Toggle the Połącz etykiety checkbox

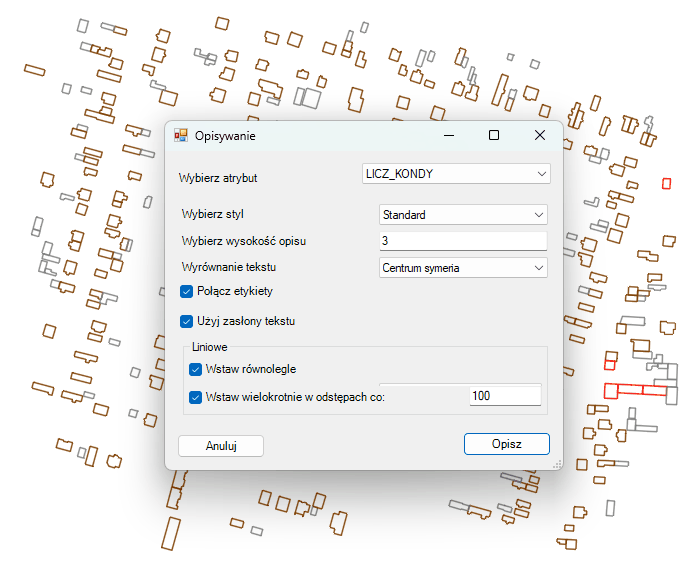(x=187, y=291)
